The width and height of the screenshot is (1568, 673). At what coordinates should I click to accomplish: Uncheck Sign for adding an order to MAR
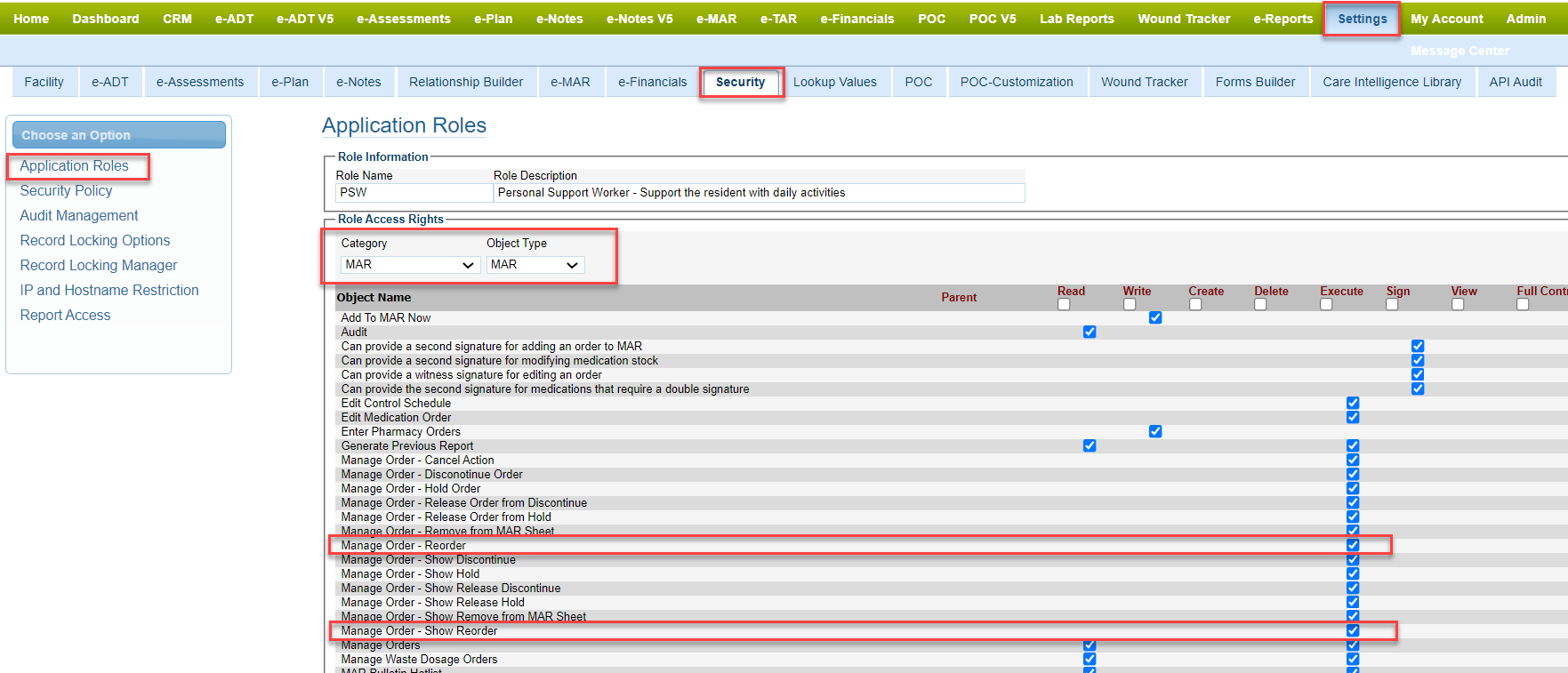[1418, 346]
